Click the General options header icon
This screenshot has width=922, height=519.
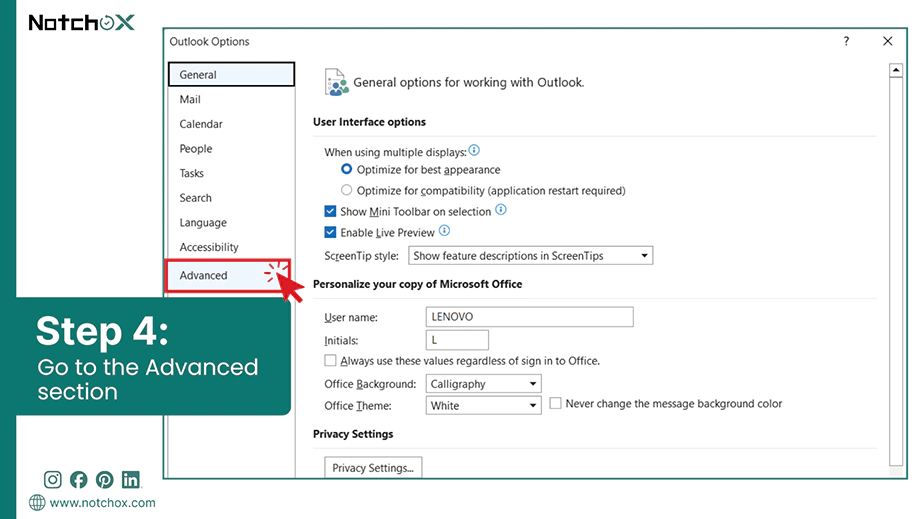click(x=336, y=82)
